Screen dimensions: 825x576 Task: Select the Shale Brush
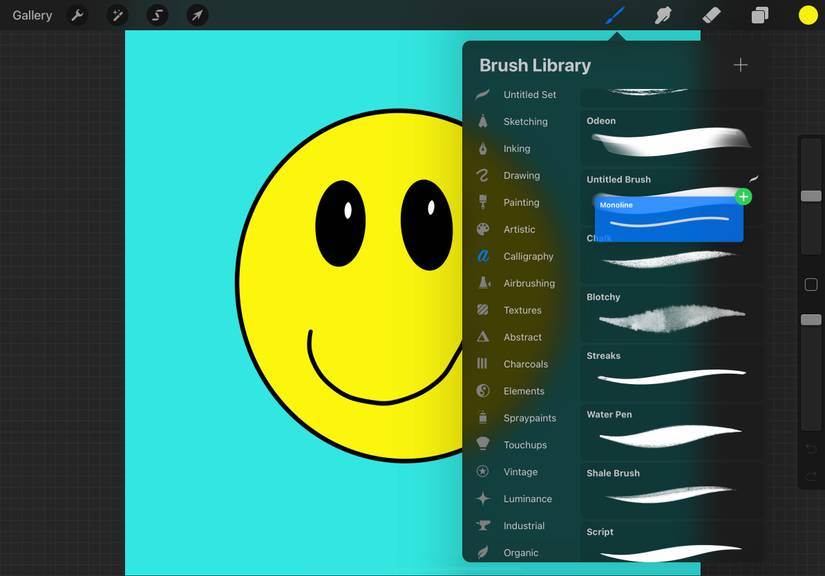(671, 490)
